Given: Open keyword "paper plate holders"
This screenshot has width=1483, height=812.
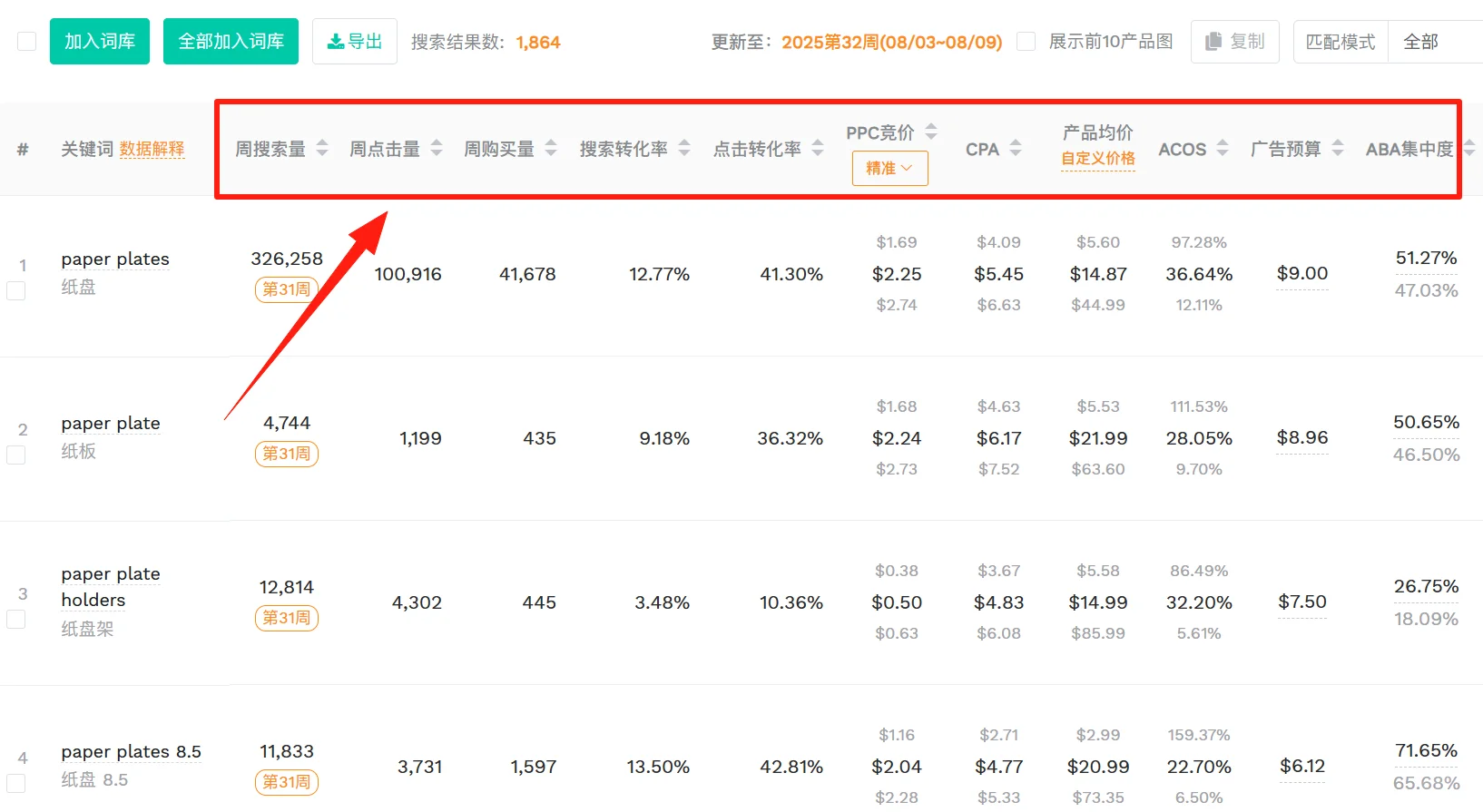Looking at the screenshot, I should [111, 587].
